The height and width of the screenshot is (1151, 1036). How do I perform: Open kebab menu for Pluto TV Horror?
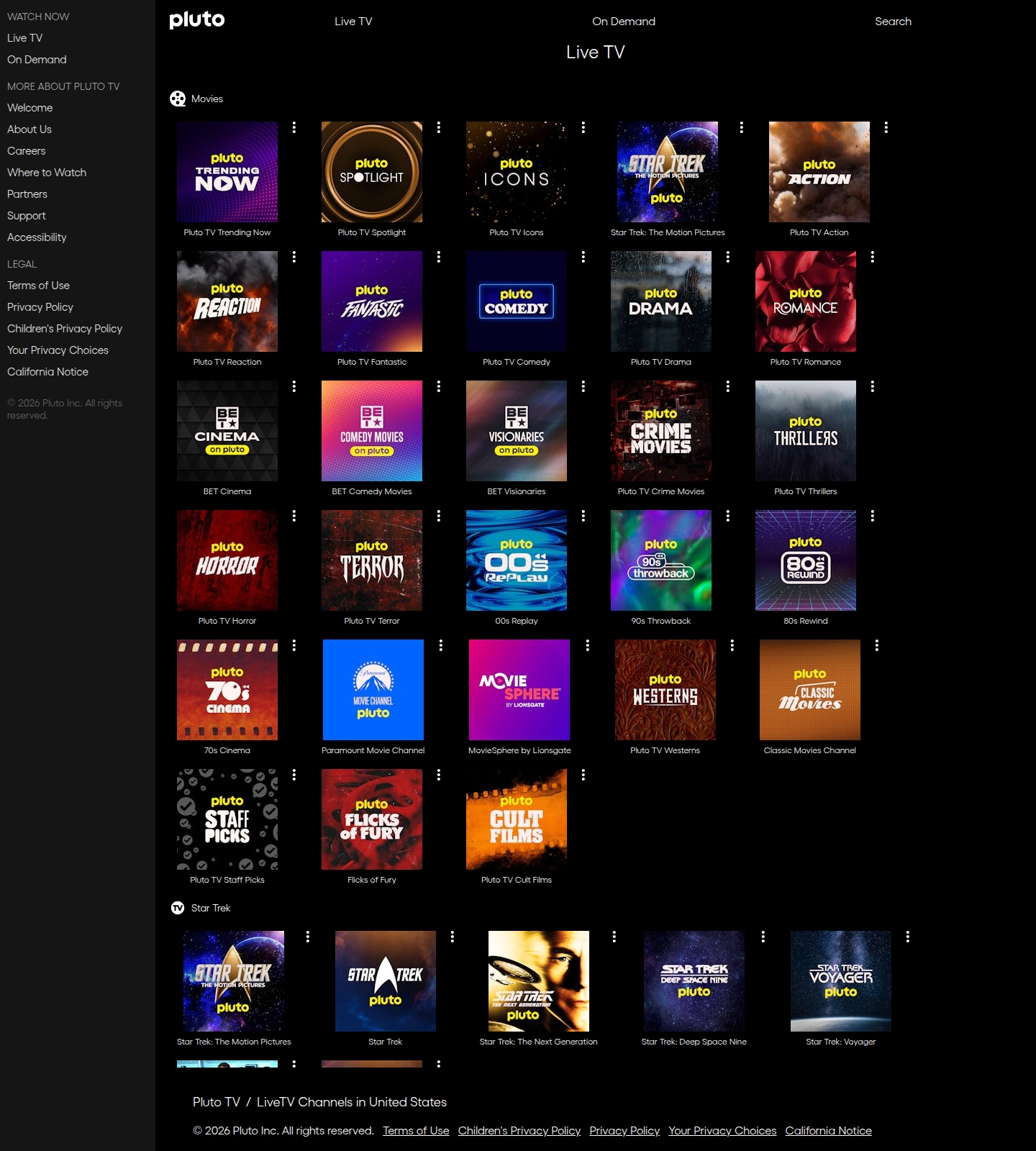[x=294, y=516]
